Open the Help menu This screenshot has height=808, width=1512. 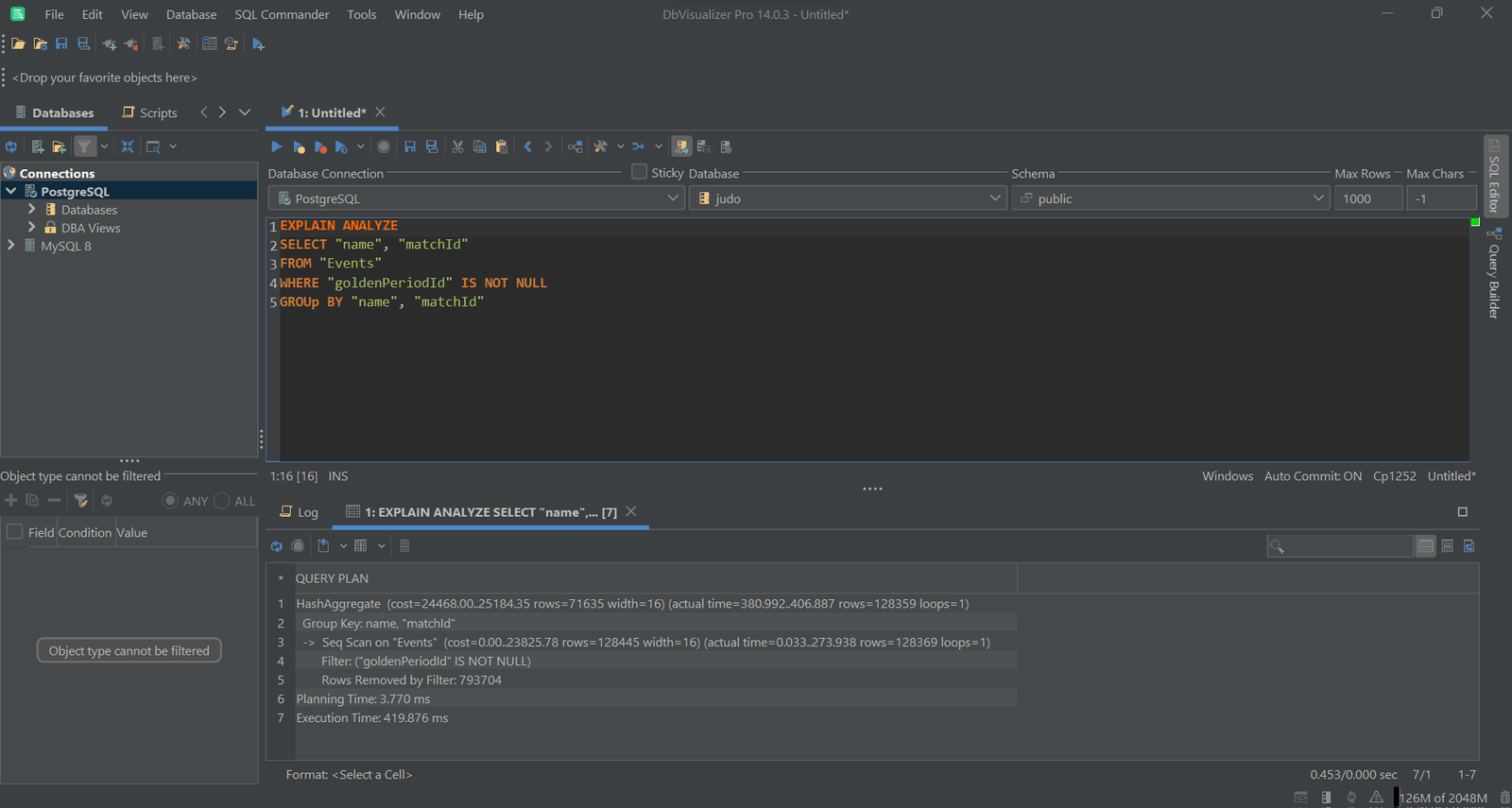[x=471, y=14]
